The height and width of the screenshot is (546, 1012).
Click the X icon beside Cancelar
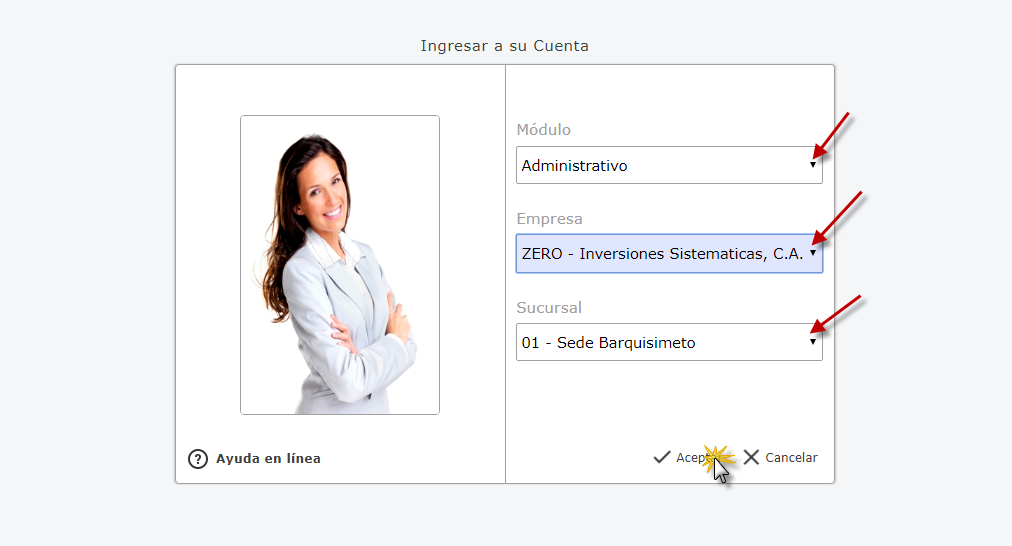coord(752,457)
